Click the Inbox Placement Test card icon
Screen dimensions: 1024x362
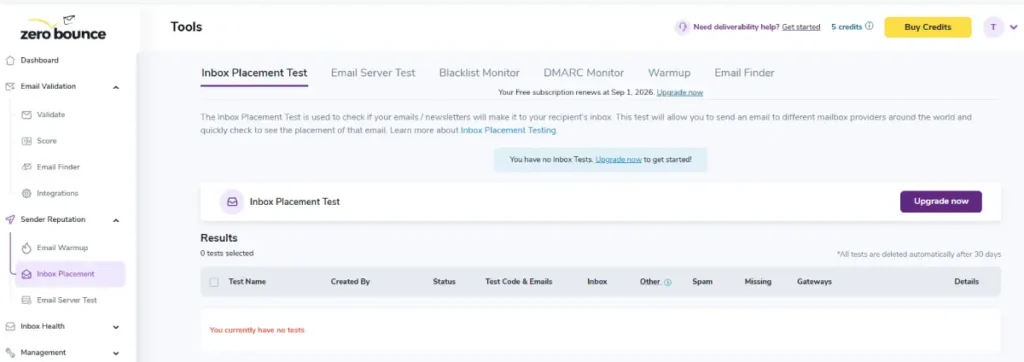(232, 202)
